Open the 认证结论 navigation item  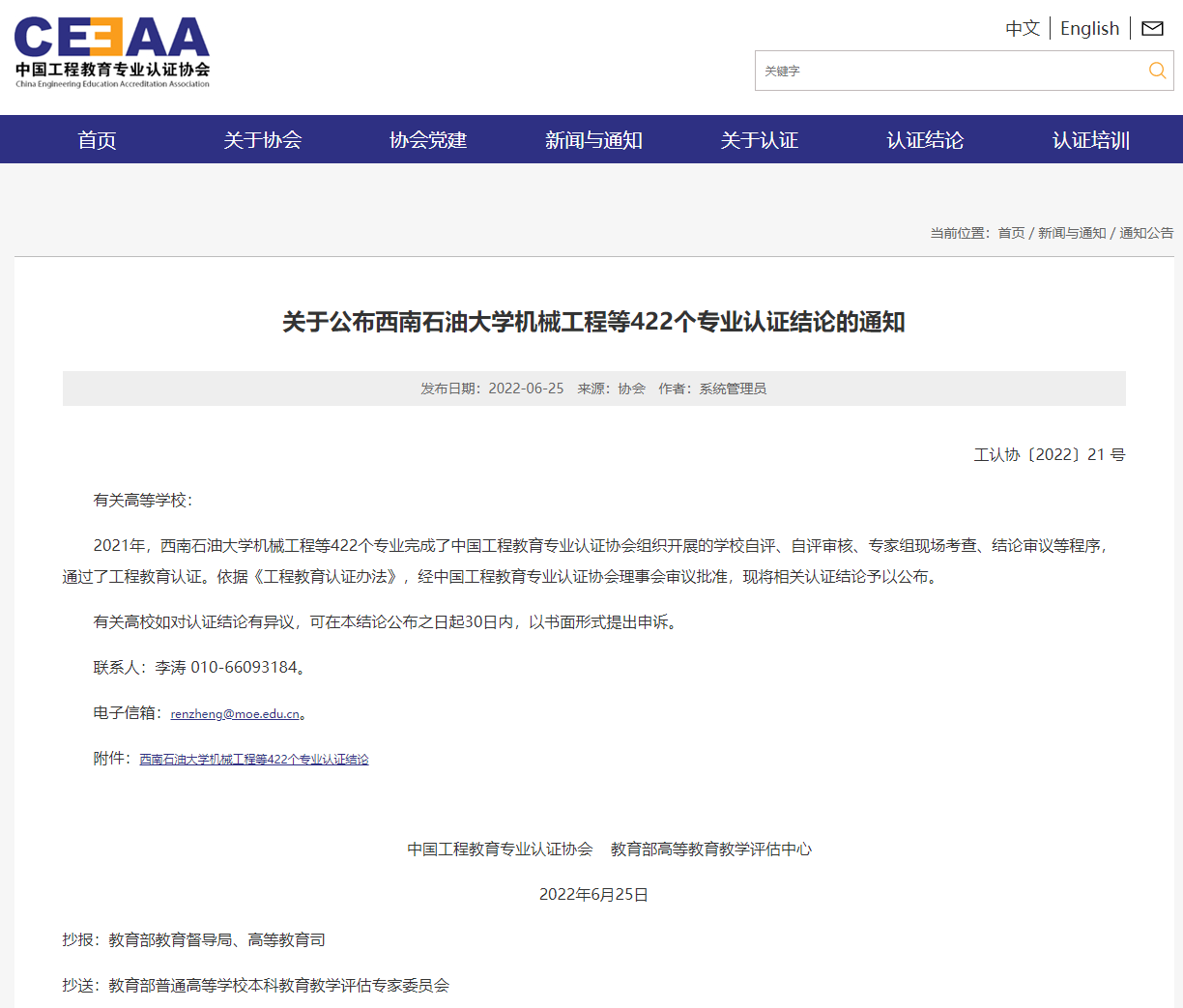[x=925, y=140]
